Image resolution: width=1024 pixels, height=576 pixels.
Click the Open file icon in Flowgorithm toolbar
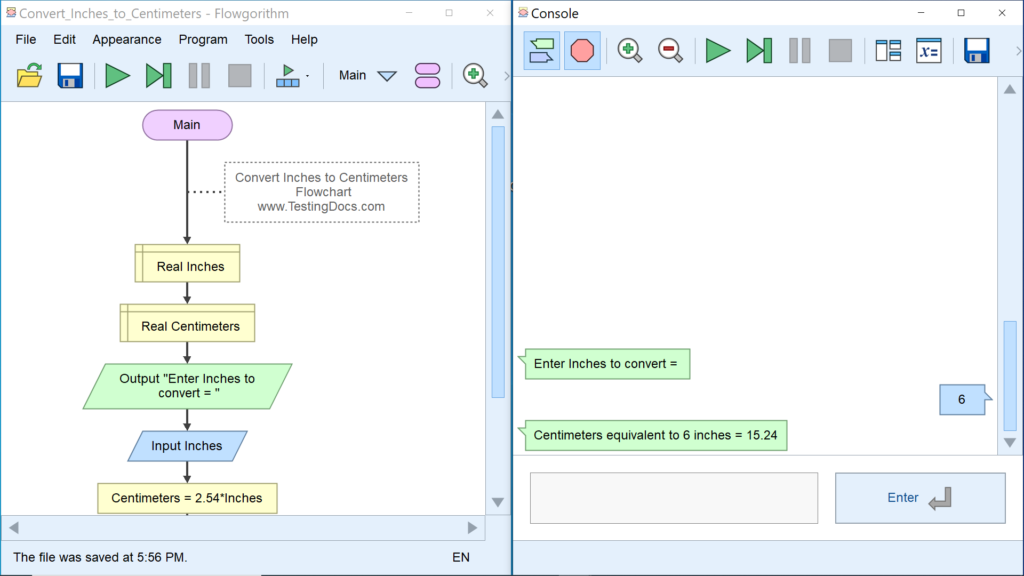30,76
